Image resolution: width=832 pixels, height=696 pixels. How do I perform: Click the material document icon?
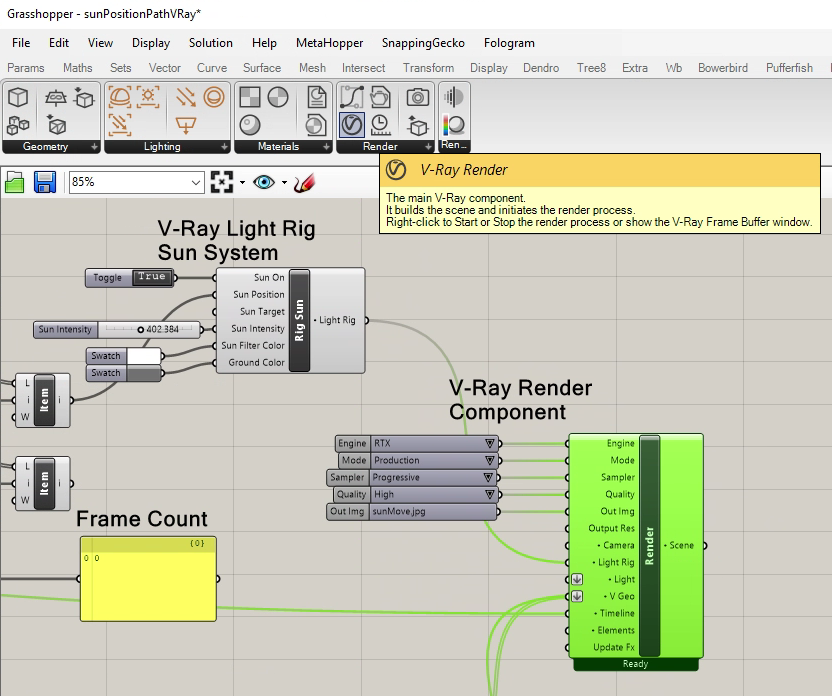[x=316, y=98]
